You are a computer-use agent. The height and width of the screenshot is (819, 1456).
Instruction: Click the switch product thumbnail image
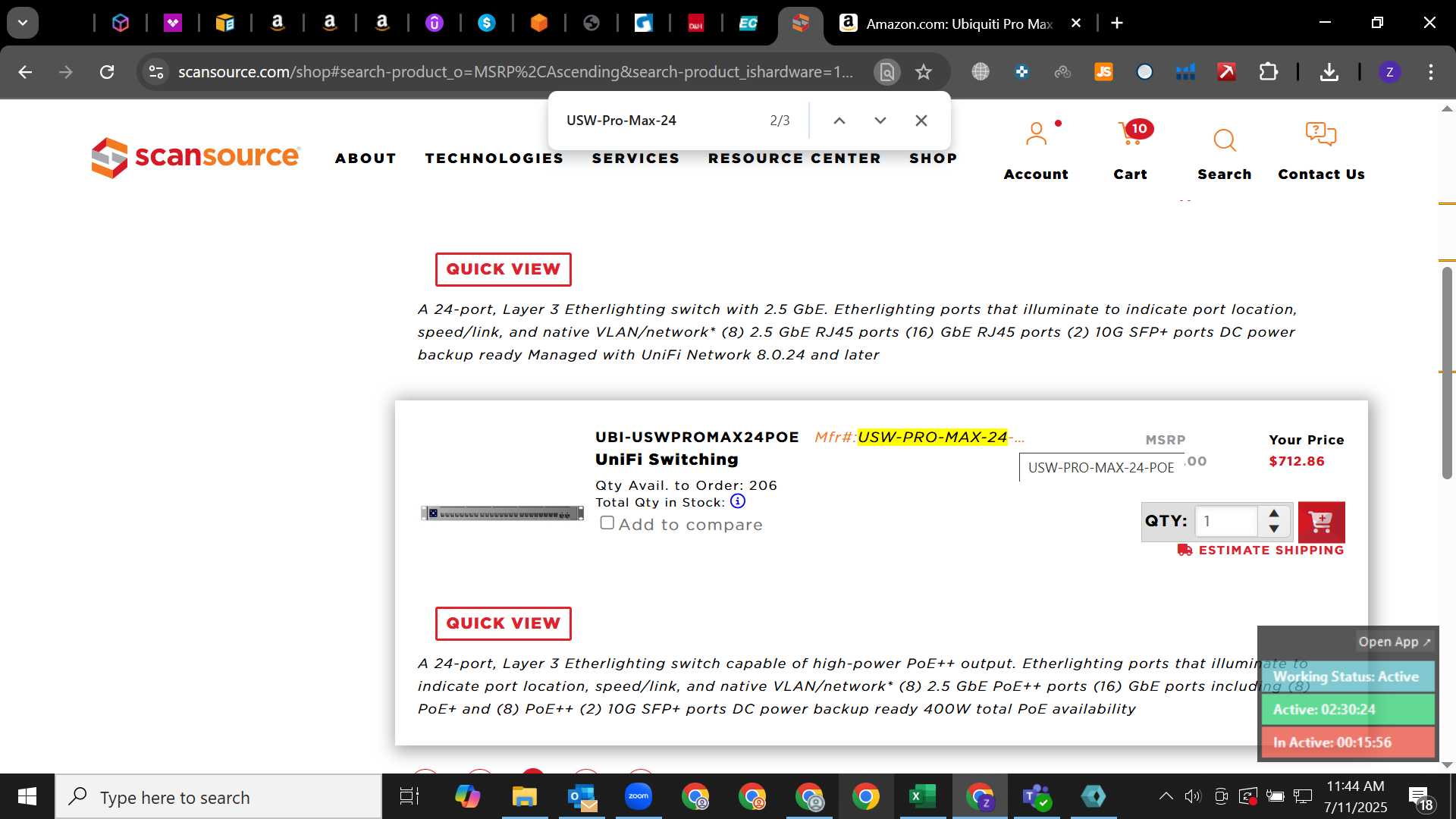pos(503,513)
